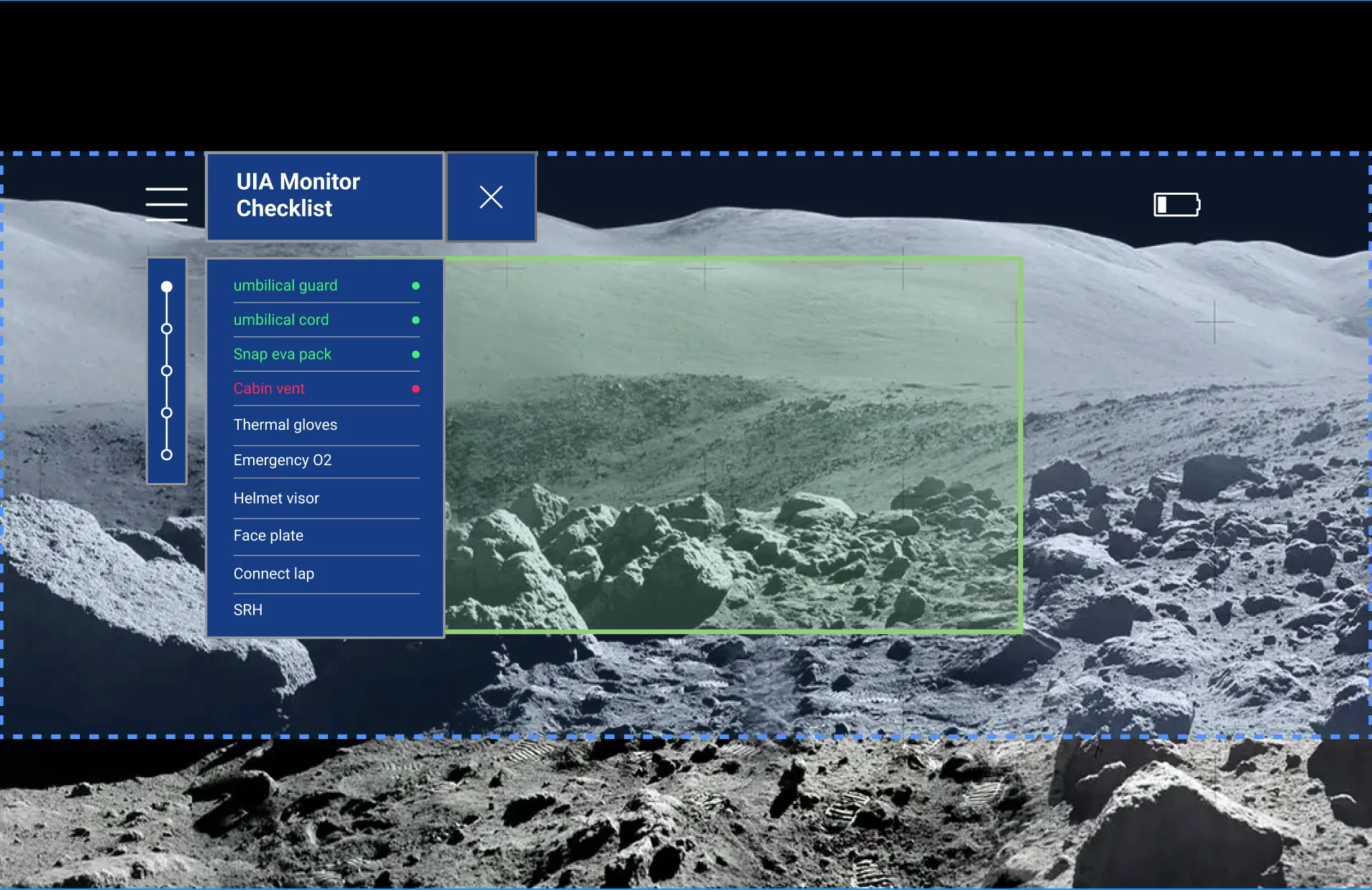This screenshot has width=1372, height=890.
Task: Select the UIA Monitor Checklist header
Action: (x=325, y=196)
